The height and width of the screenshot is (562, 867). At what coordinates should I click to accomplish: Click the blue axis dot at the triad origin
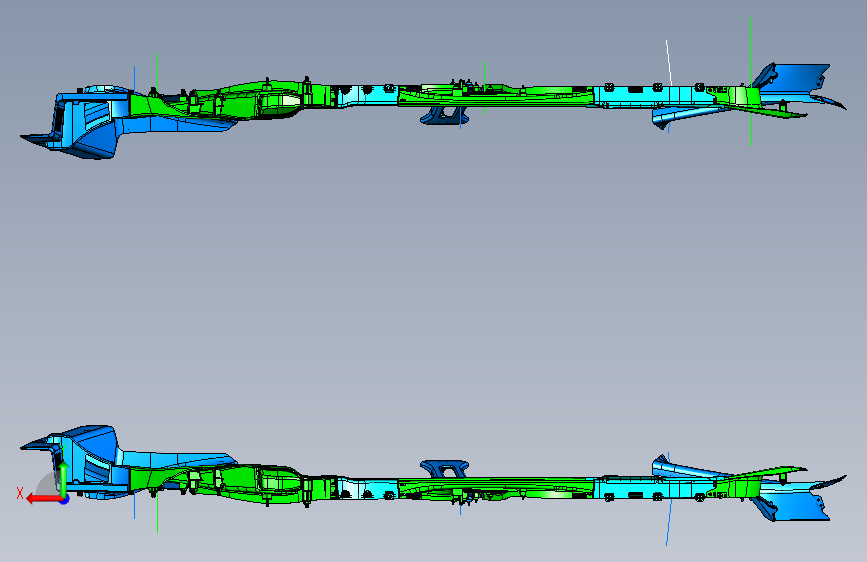pyautogui.click(x=65, y=500)
